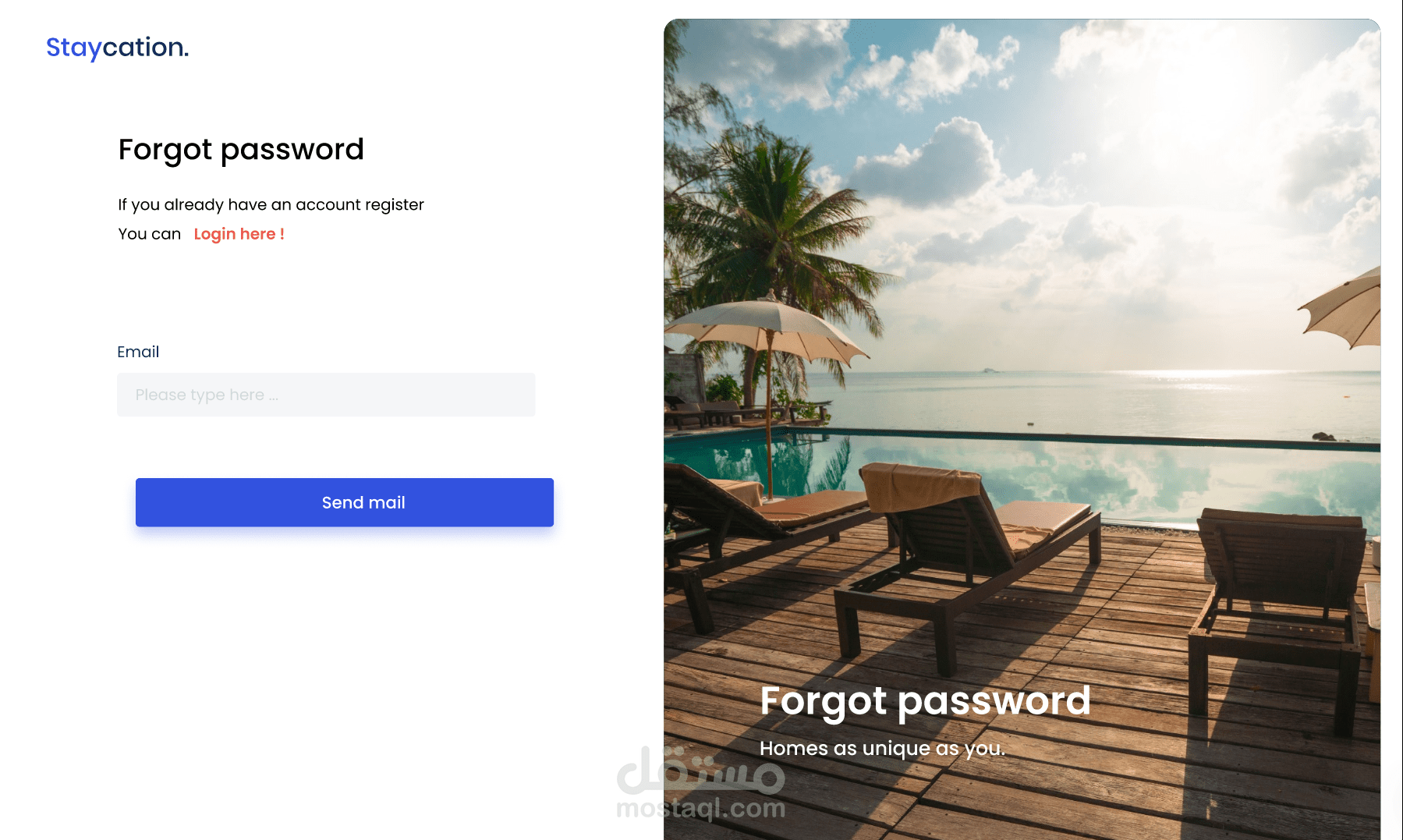The image size is (1403, 840).
Task: Click the white Forgot password title on photo
Action: pos(925,701)
